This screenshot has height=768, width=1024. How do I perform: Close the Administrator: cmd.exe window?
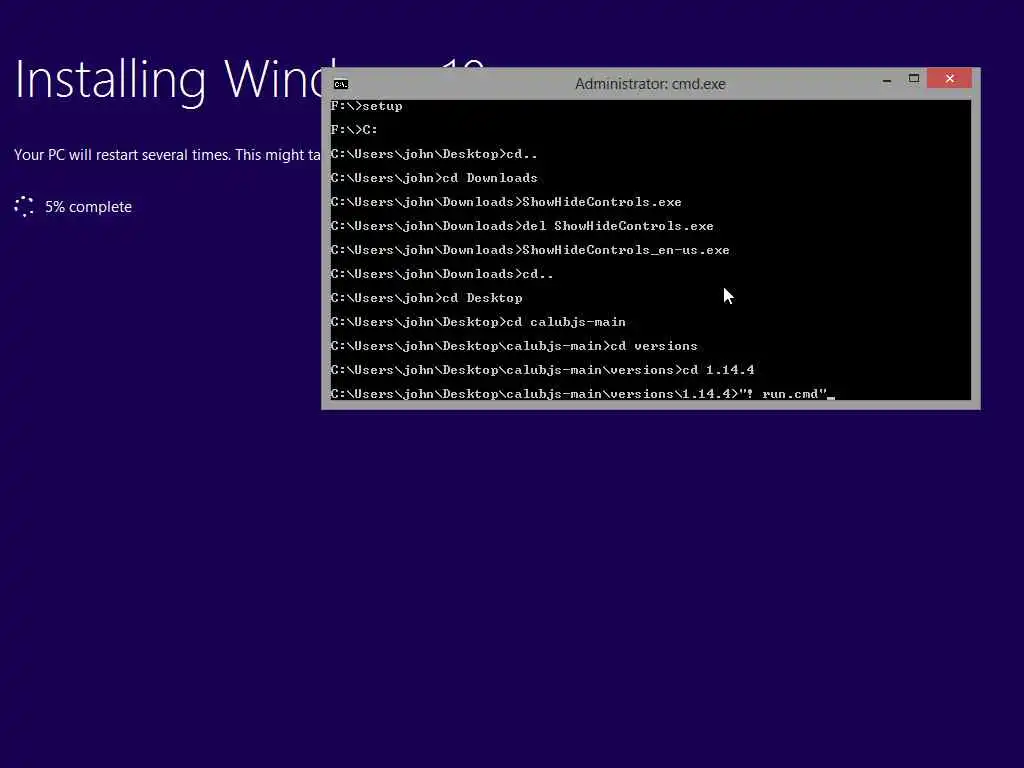[x=950, y=78]
